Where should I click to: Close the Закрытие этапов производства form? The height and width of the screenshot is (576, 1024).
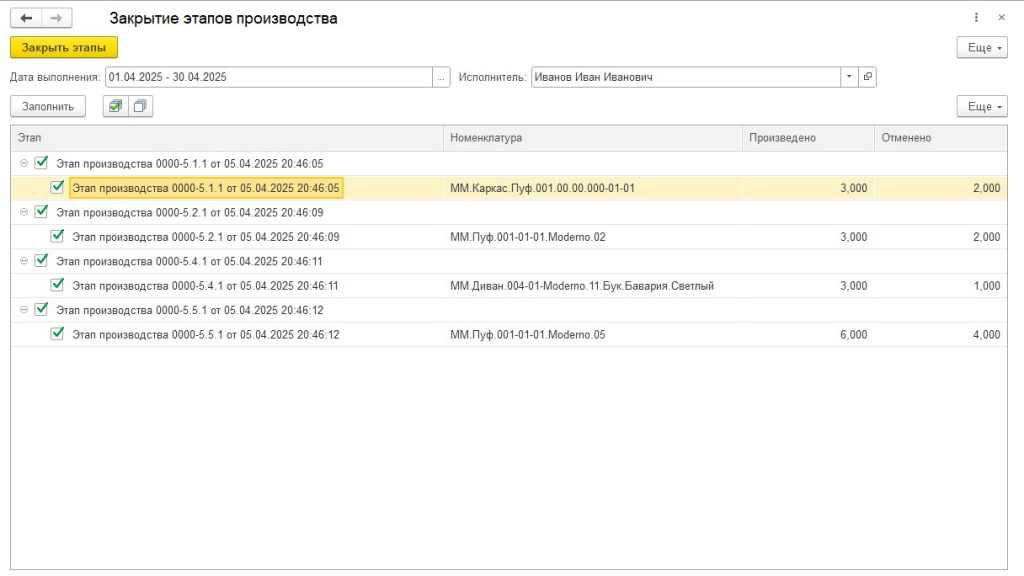(1001, 18)
